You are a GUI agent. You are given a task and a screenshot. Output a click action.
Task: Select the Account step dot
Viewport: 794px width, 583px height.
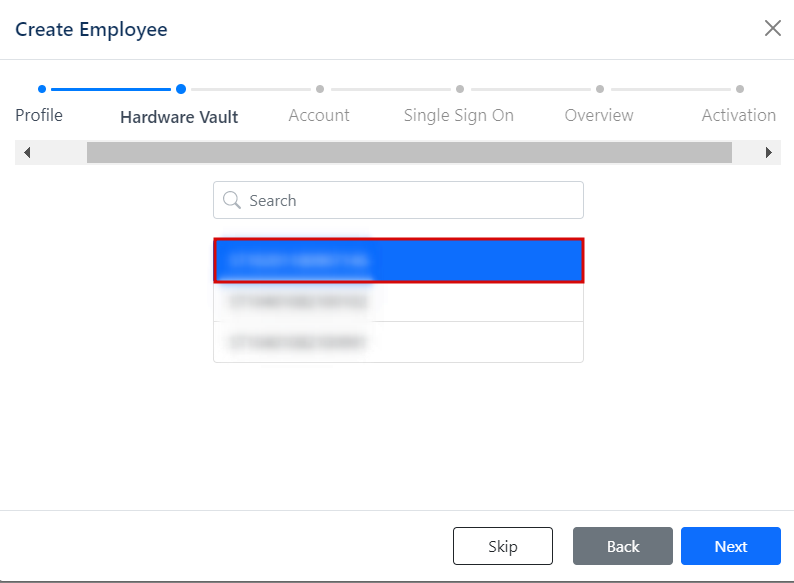tap(320, 89)
